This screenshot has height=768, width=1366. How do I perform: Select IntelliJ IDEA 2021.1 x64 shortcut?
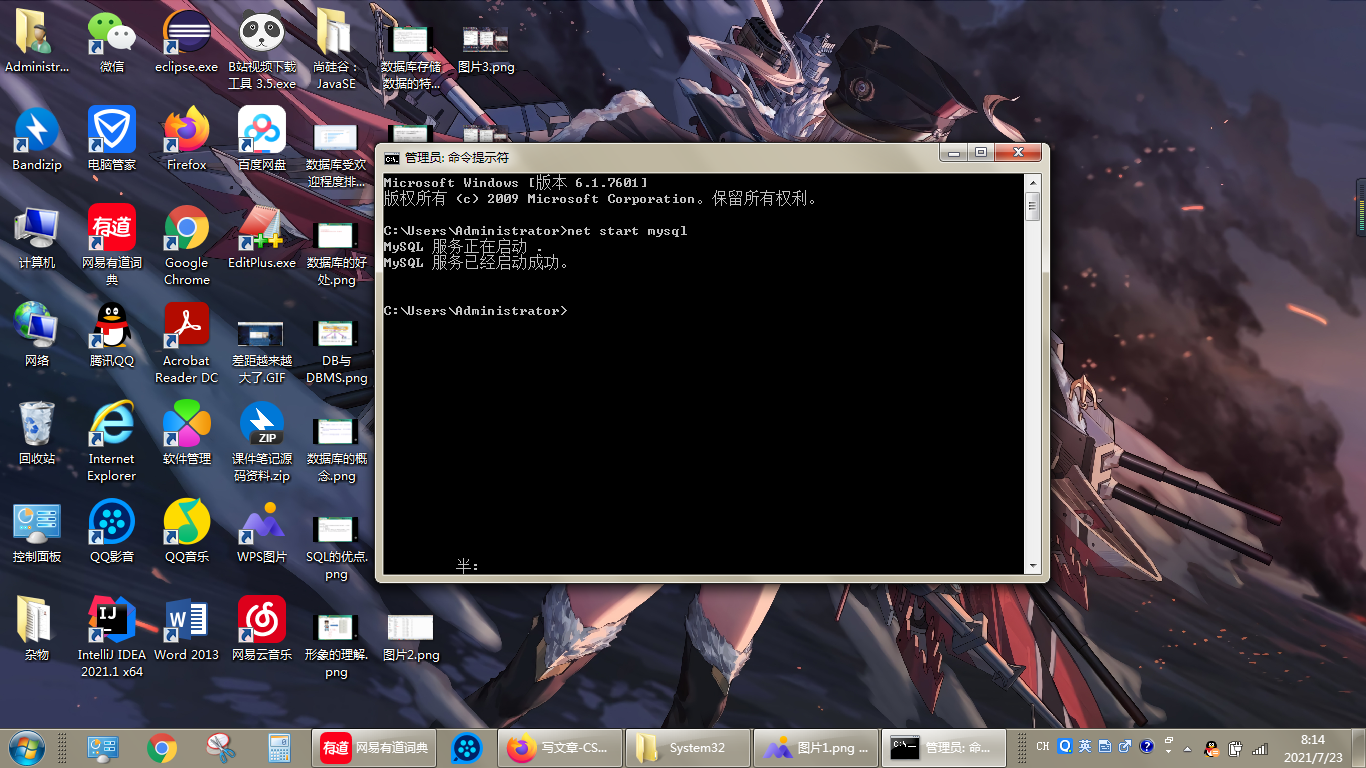click(112, 638)
